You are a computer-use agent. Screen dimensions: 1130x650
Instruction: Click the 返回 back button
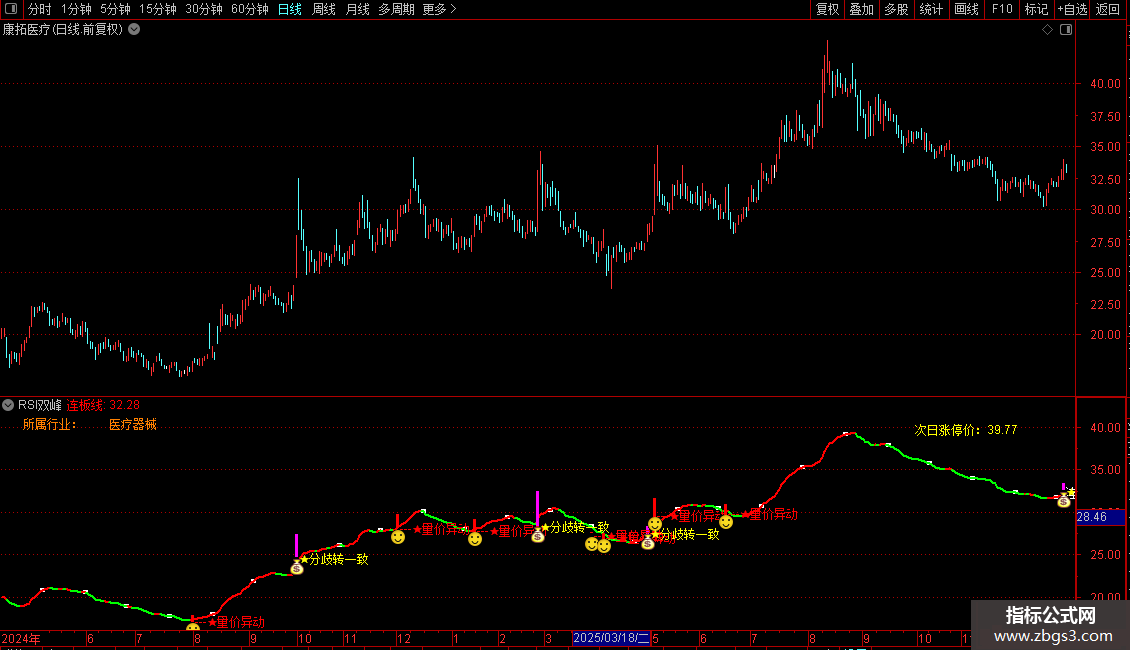[x=1108, y=9]
